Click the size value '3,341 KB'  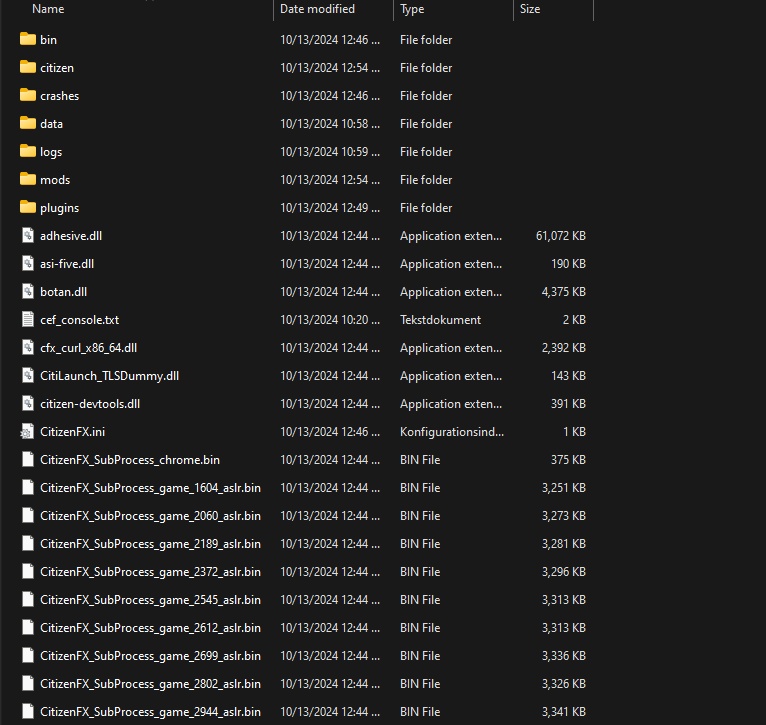pos(563,712)
